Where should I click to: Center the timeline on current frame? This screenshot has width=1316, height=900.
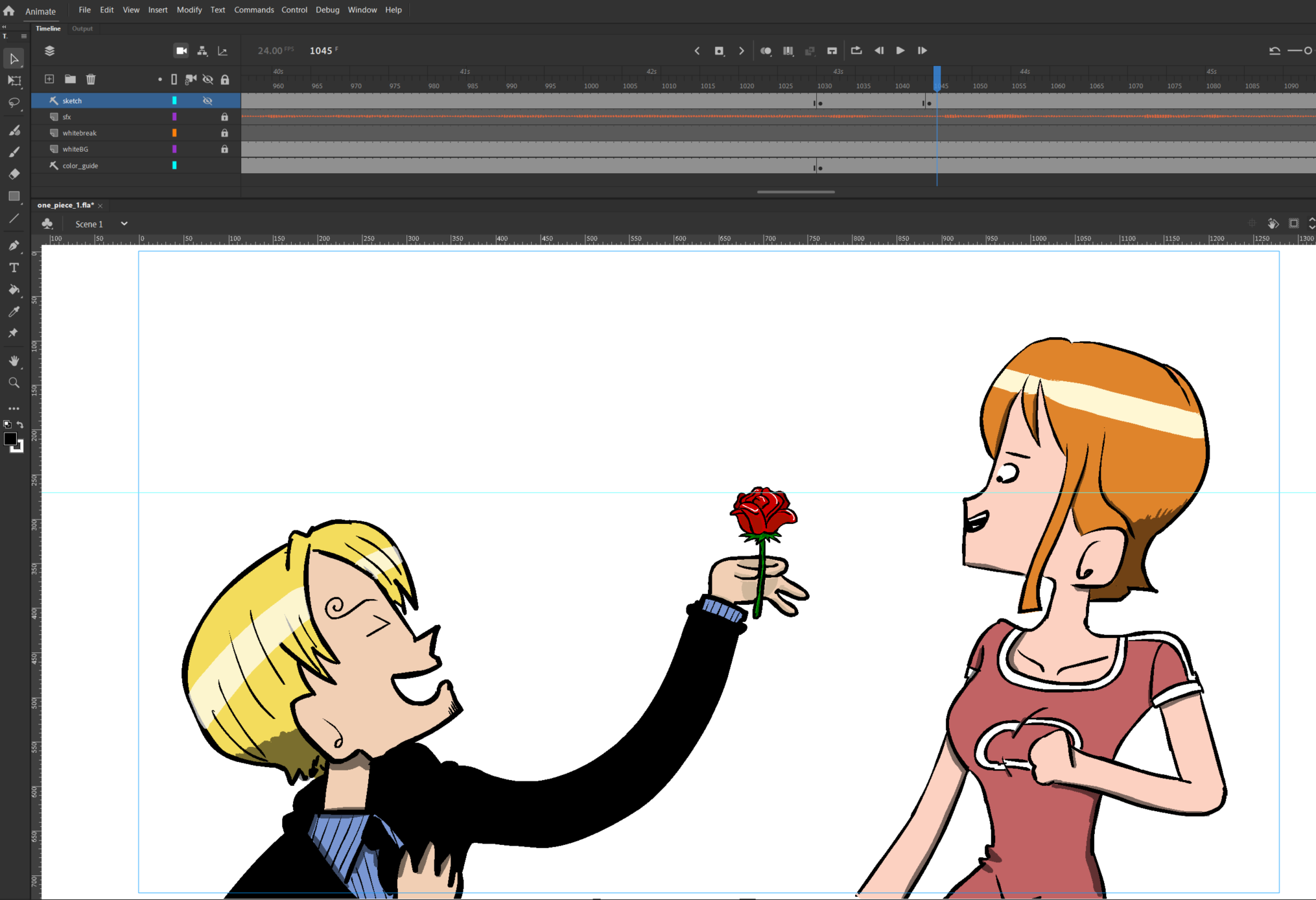[x=832, y=51]
